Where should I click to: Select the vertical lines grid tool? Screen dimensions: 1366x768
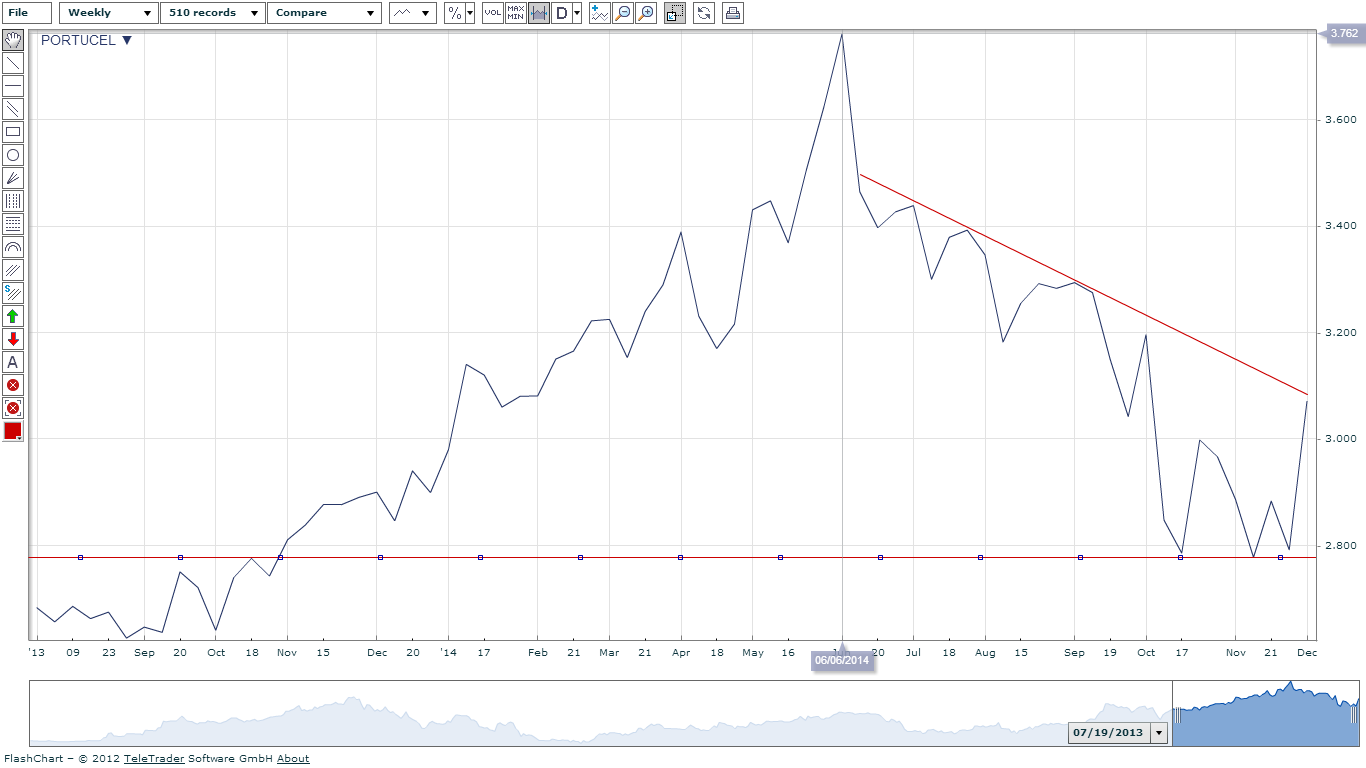point(13,201)
